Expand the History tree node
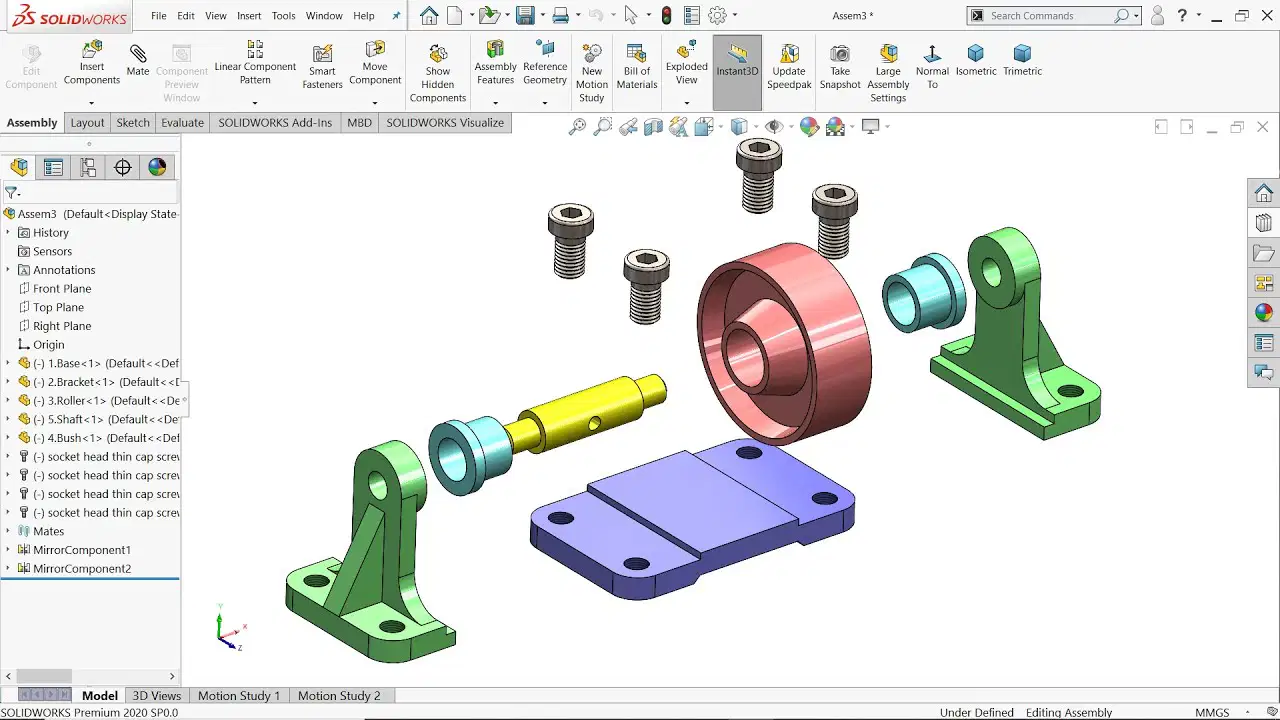The image size is (1280, 720). click(8, 232)
